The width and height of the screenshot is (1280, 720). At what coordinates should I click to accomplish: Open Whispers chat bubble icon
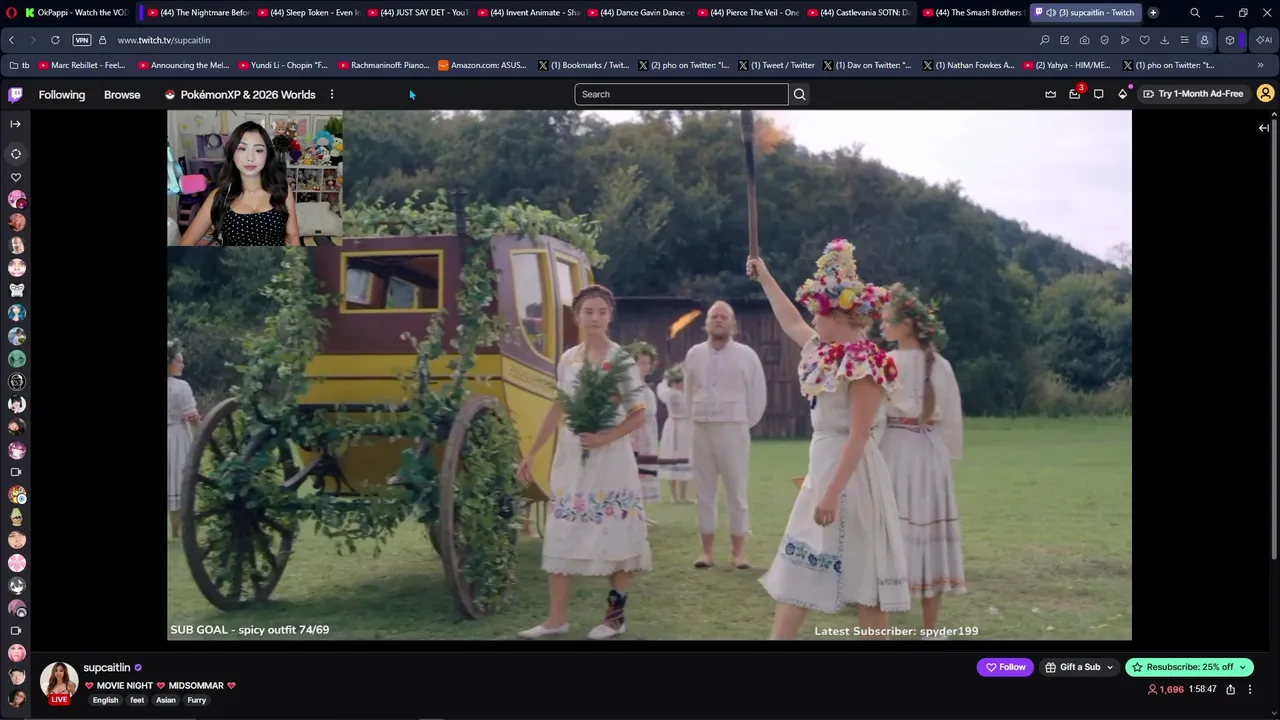pos(1098,94)
